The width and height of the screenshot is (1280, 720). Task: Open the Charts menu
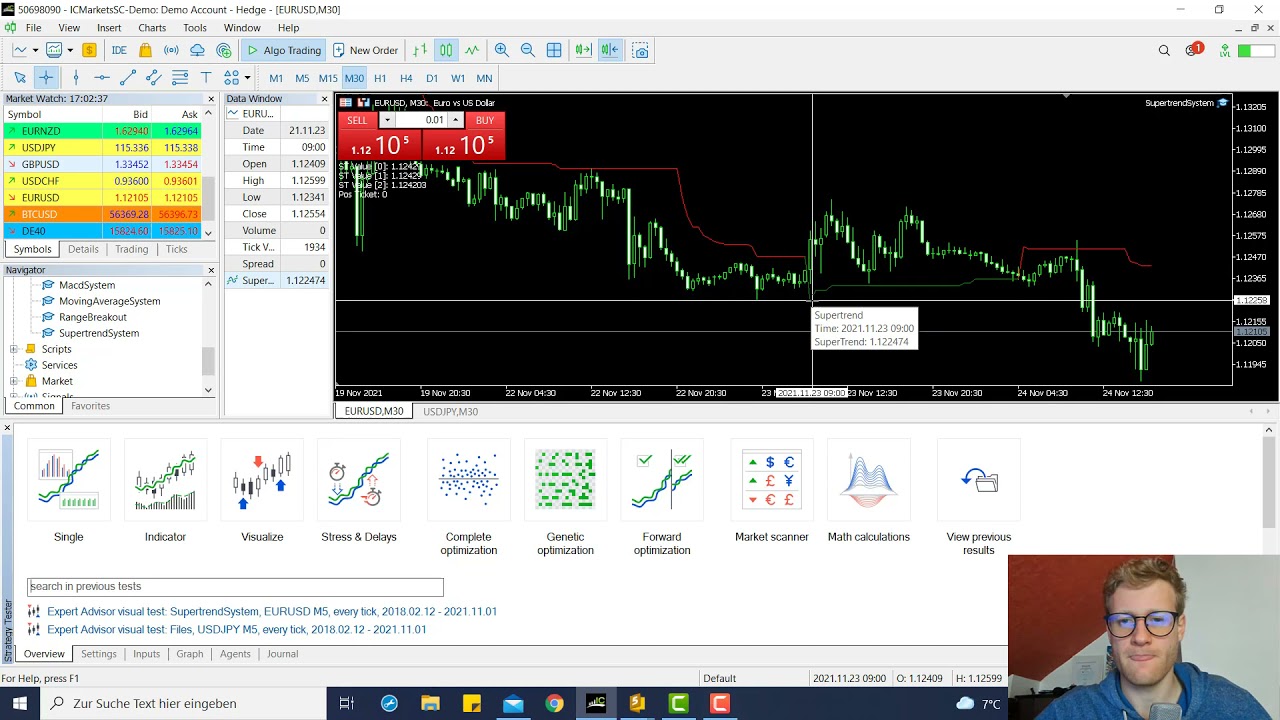(x=152, y=28)
